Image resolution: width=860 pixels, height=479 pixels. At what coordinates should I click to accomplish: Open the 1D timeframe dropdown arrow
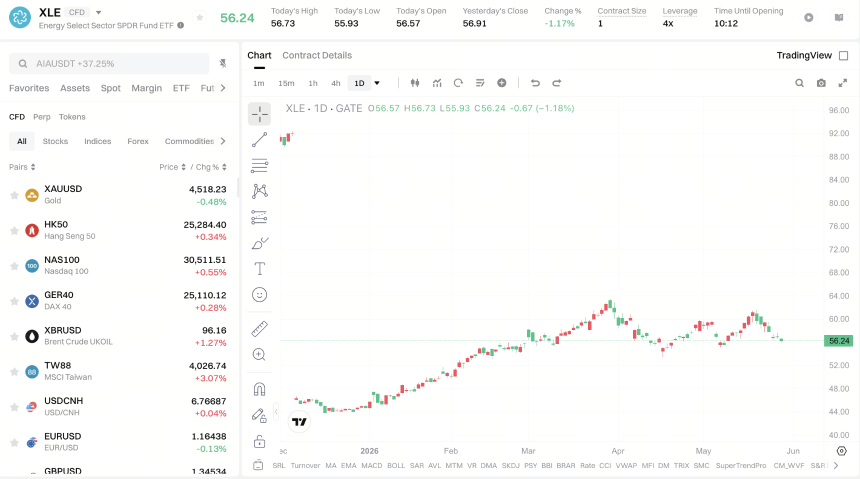coord(377,83)
